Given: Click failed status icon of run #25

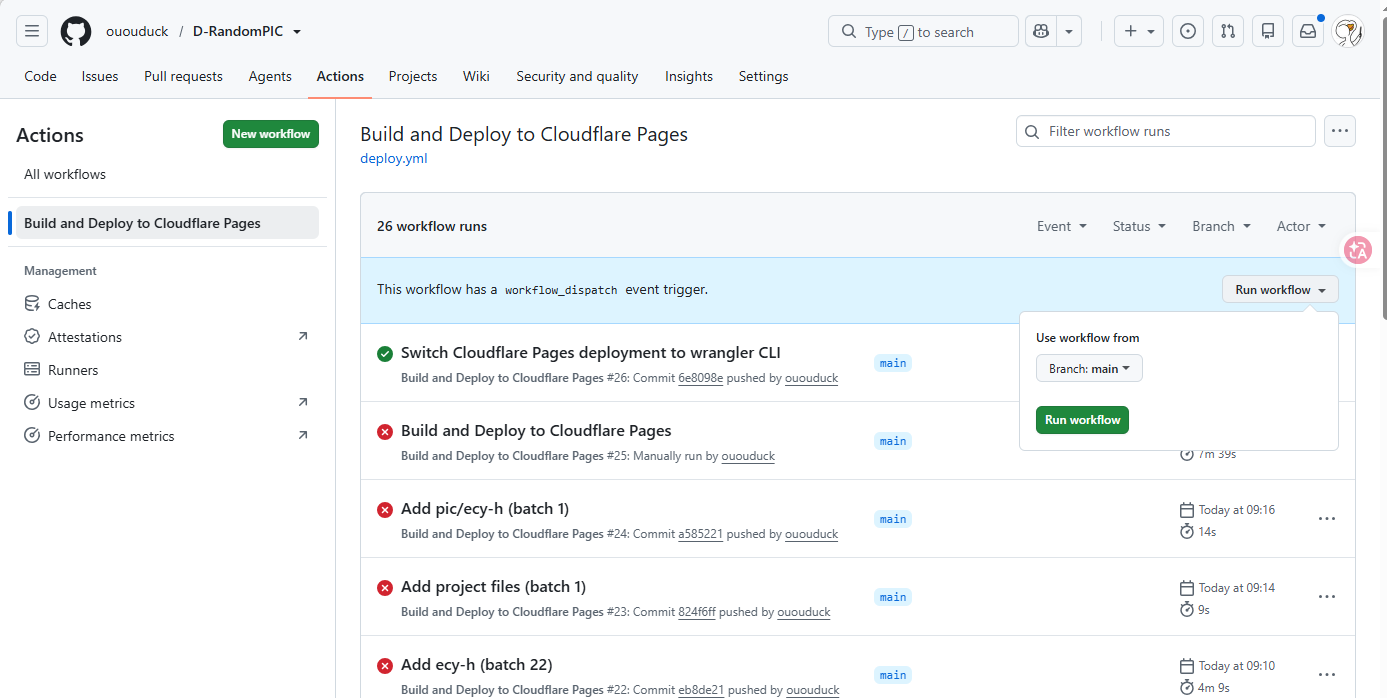Looking at the screenshot, I should click(x=385, y=431).
